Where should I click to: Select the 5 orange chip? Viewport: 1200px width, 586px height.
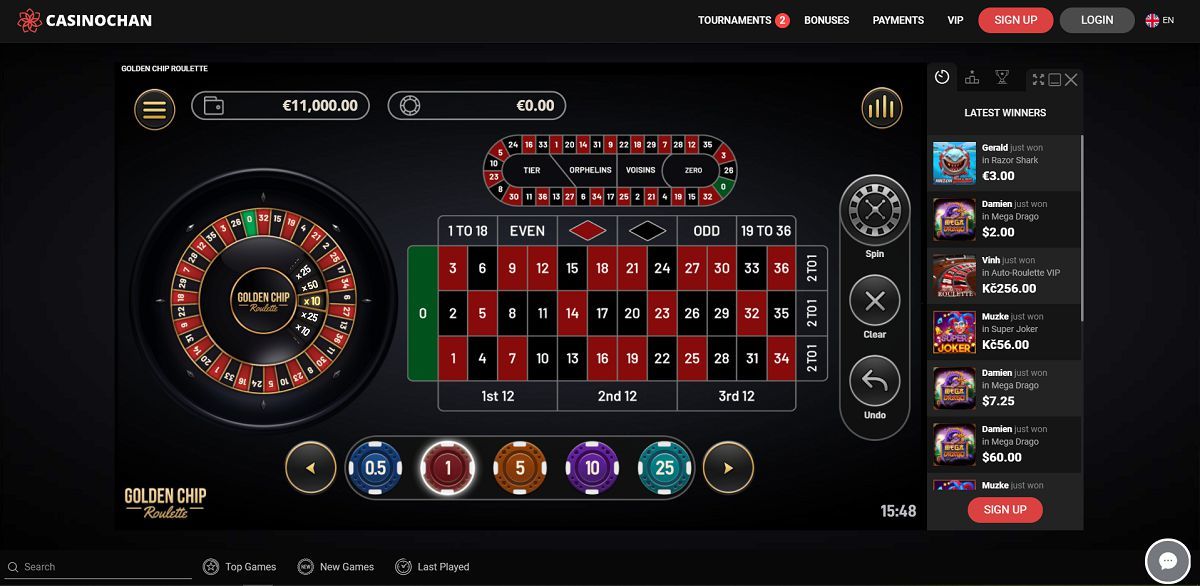coord(519,468)
